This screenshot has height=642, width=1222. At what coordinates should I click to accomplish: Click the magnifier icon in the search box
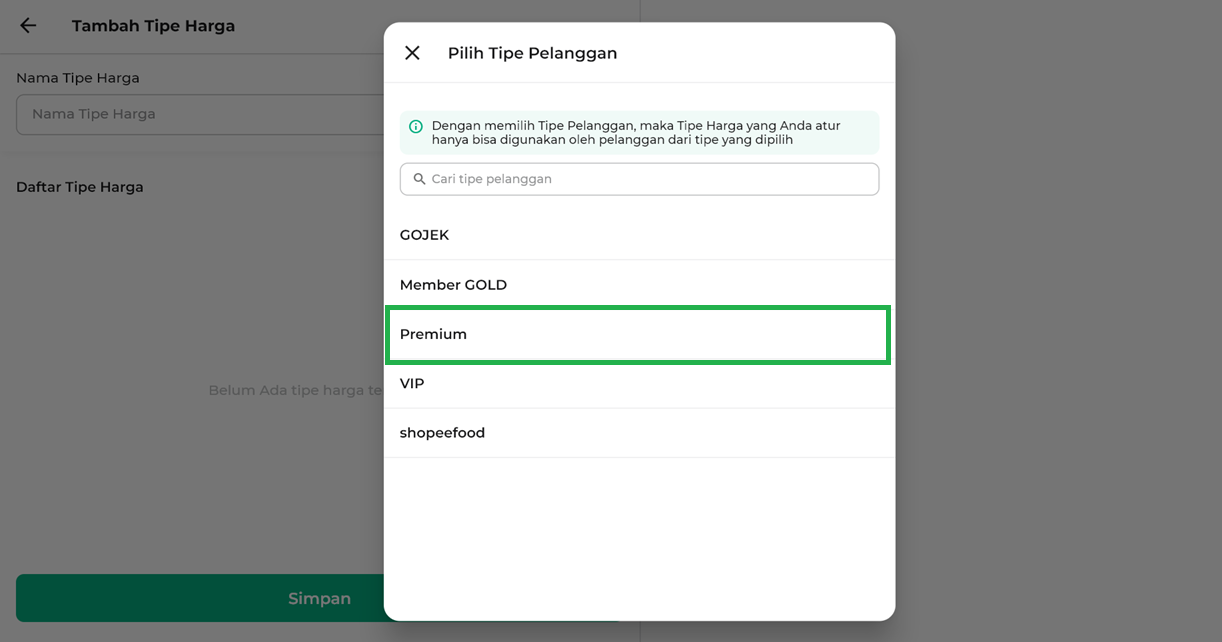419,179
